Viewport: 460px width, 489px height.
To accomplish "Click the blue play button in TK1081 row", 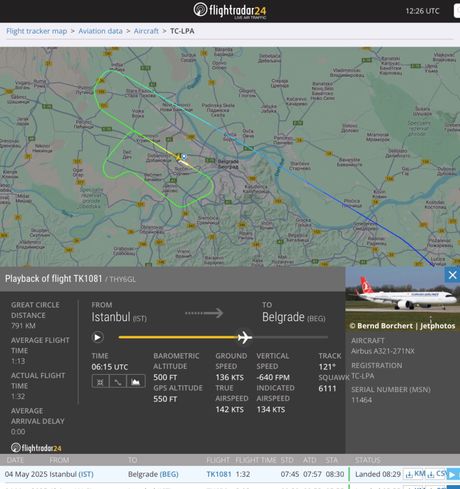I will point(453,474).
